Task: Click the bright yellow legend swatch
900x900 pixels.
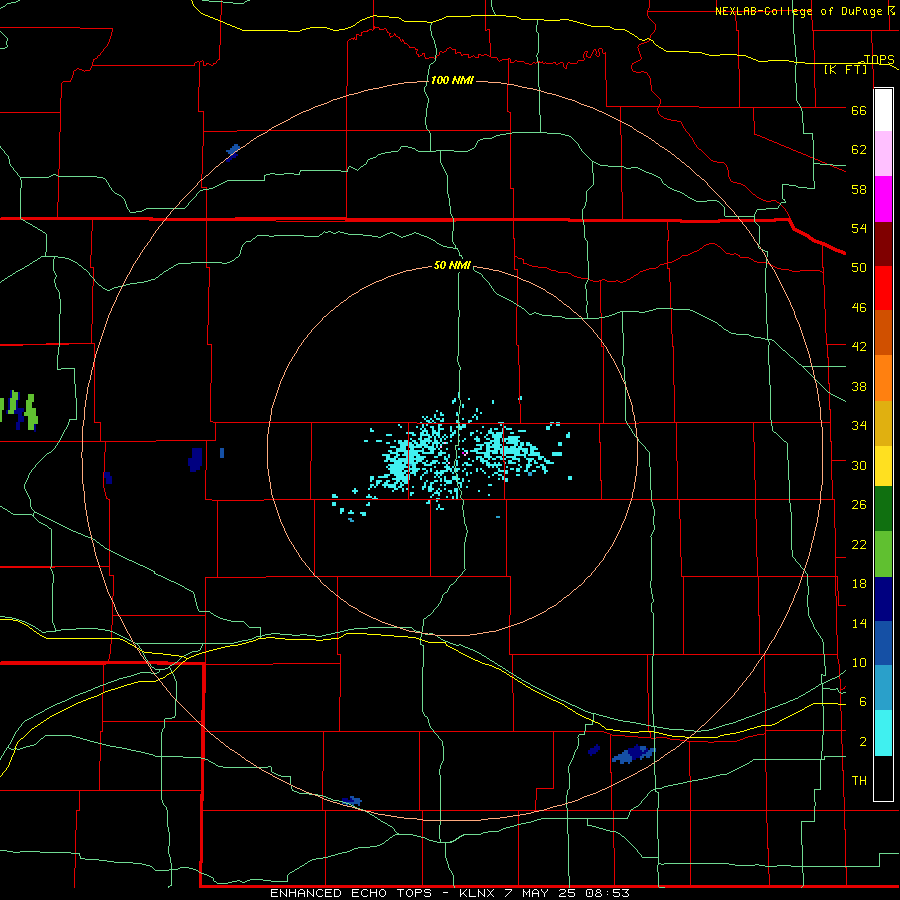Action: pyautogui.click(x=883, y=466)
